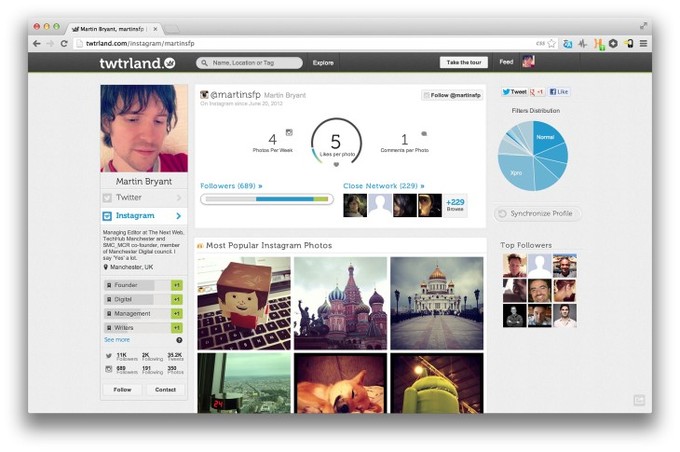The image size is (680, 452).
Task: Open the city skyline photo
Action: 244,383
